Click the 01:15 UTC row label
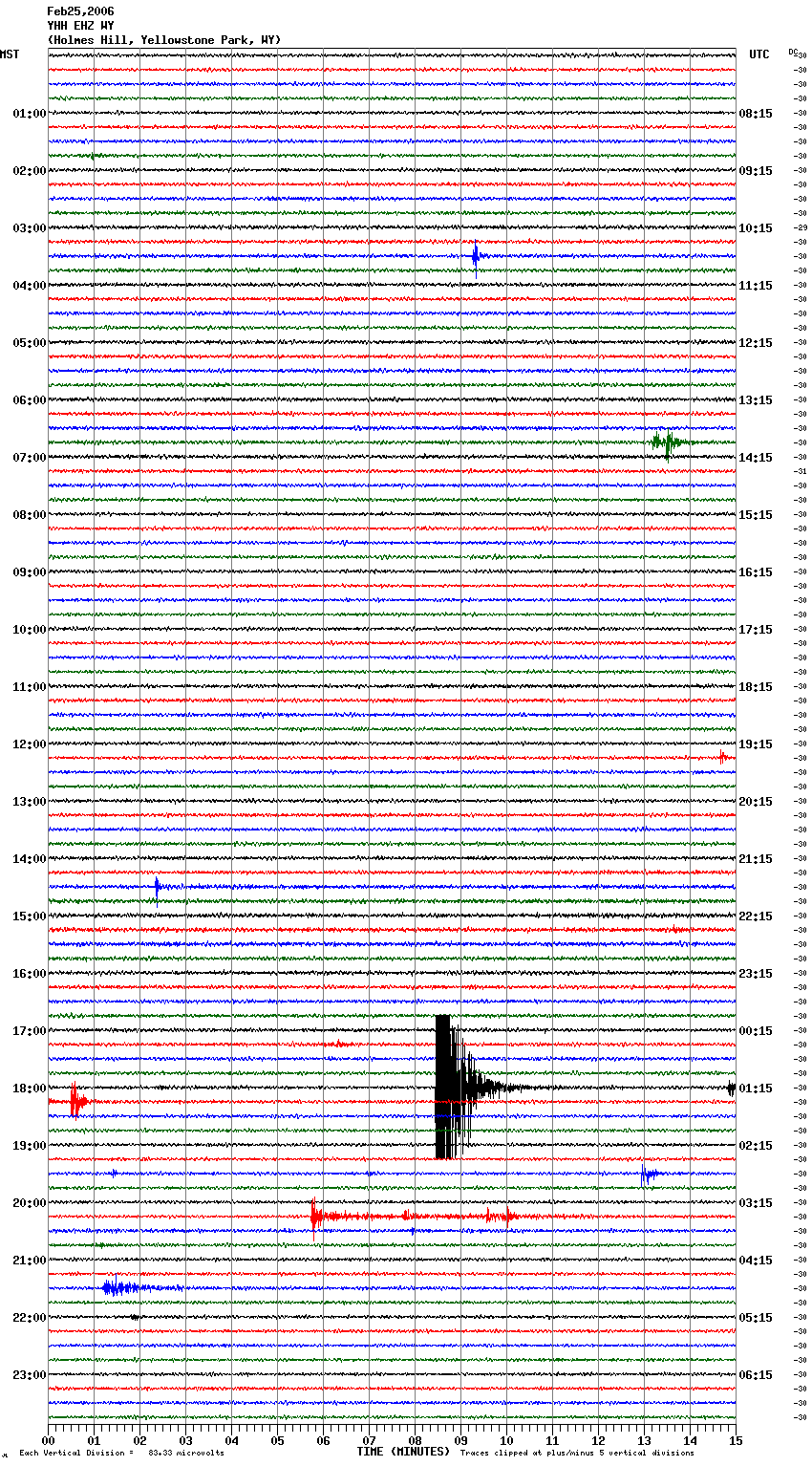Viewport: 812px width, 1466px height. [756, 1089]
